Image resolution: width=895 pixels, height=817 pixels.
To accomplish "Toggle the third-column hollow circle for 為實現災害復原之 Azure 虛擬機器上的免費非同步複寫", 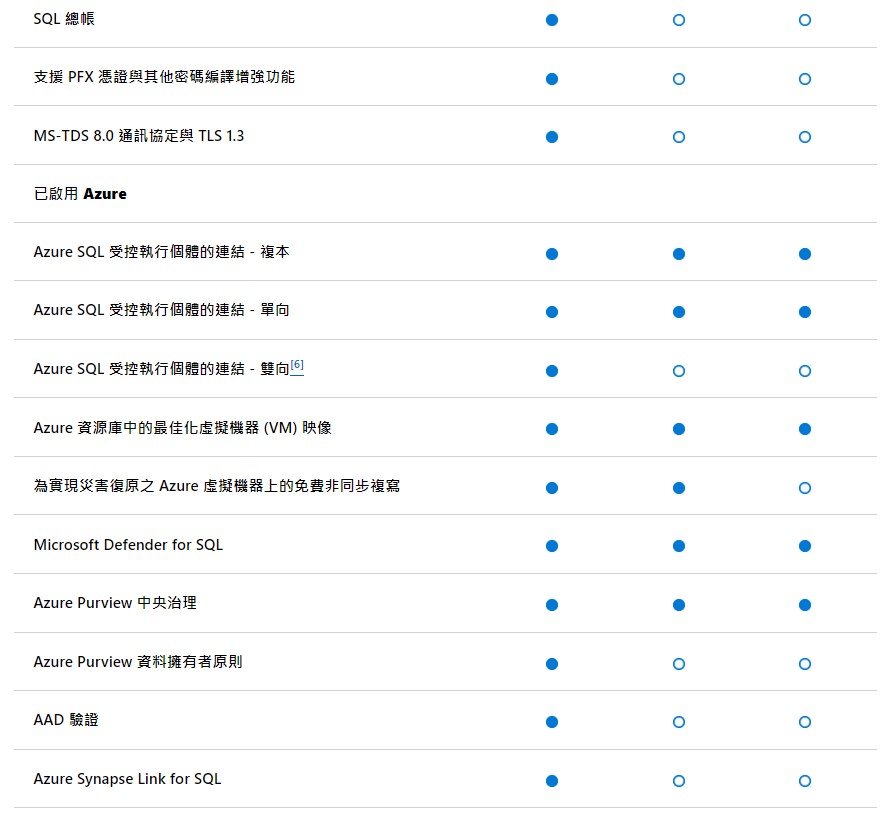I will tap(805, 488).
